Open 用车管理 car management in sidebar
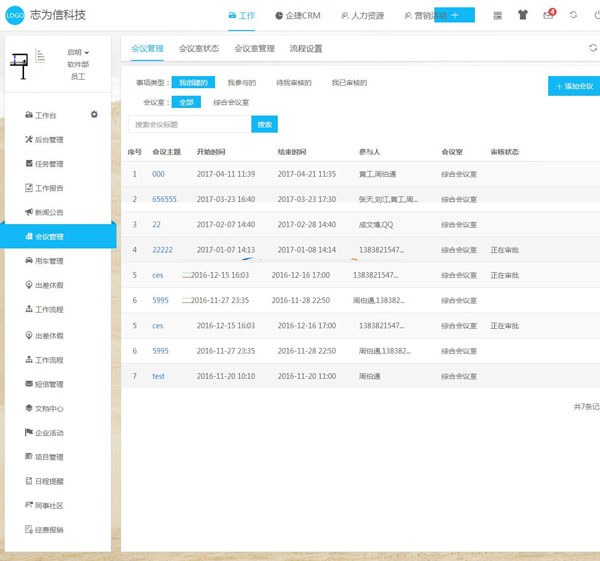This screenshot has height=561, width=600. 48,261
